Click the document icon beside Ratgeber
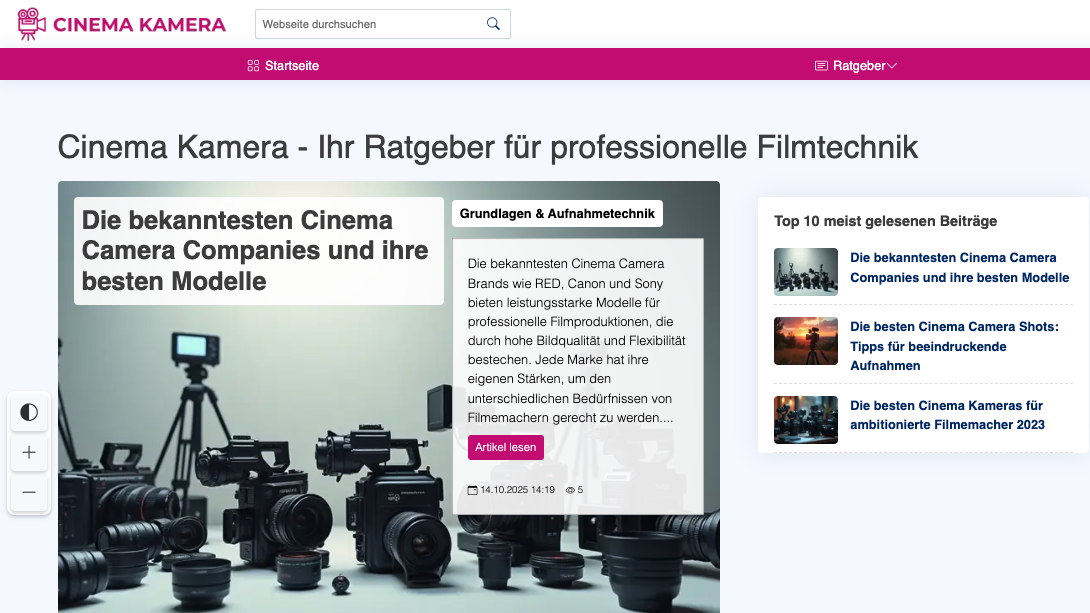This screenshot has width=1090, height=613. click(820, 65)
